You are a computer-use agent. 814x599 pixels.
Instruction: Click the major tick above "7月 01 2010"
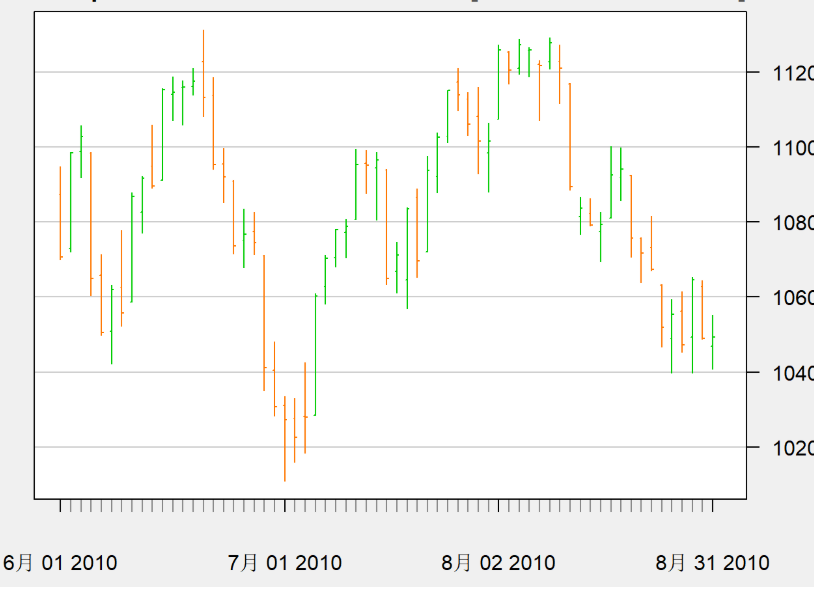coord(285,505)
